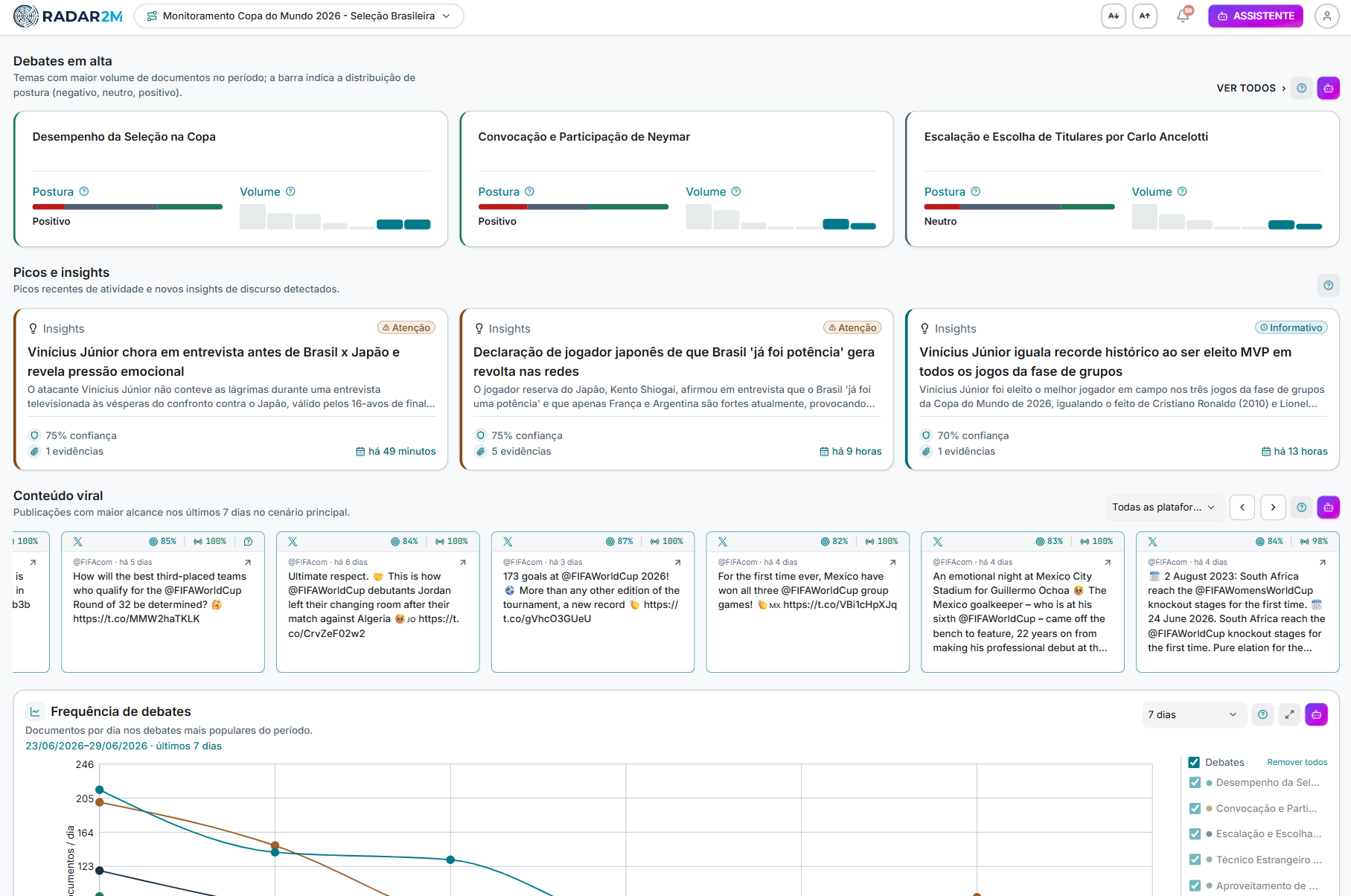Open Todas as plataformas dropdown

1163,507
